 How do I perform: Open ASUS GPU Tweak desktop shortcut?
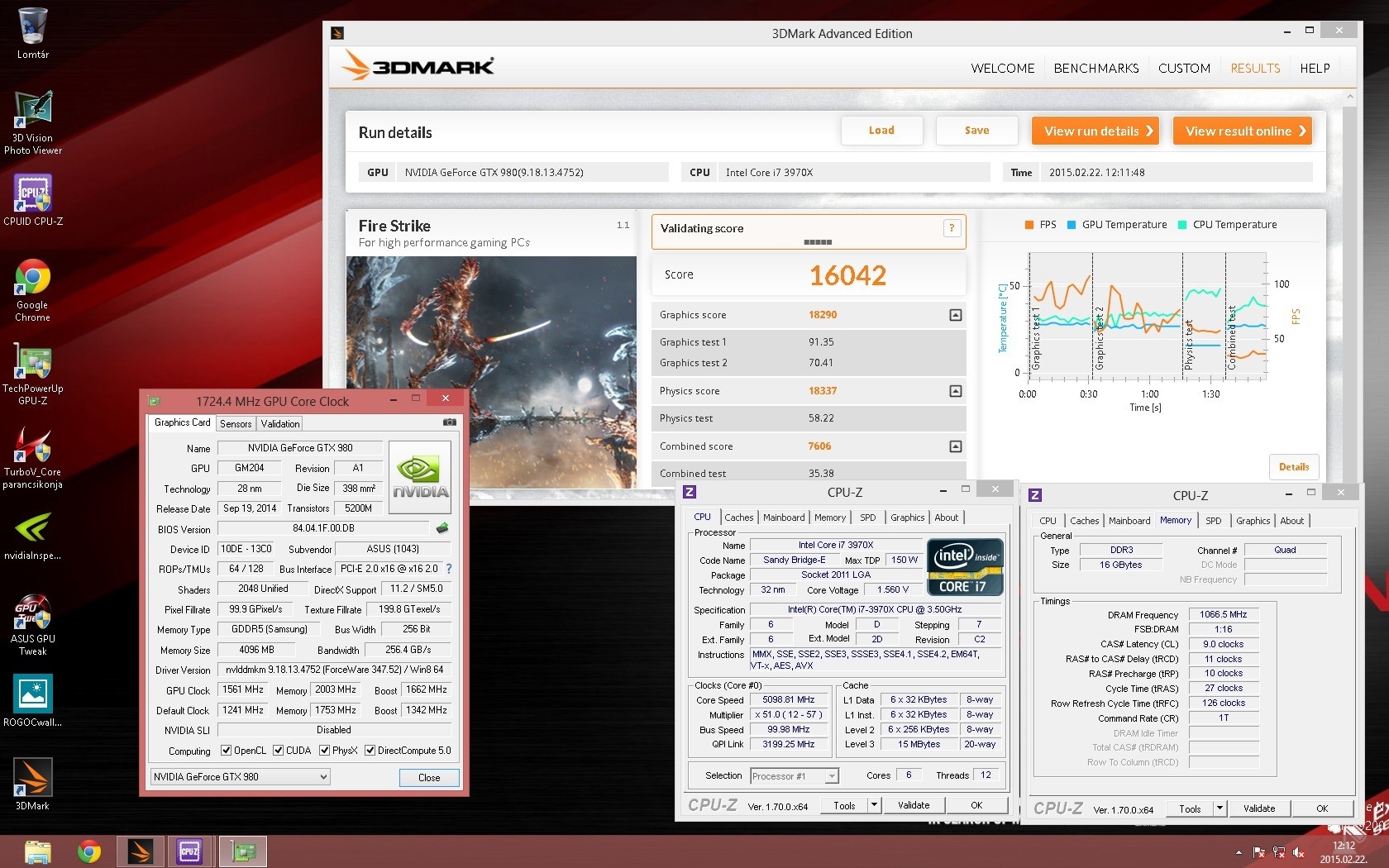[x=33, y=625]
